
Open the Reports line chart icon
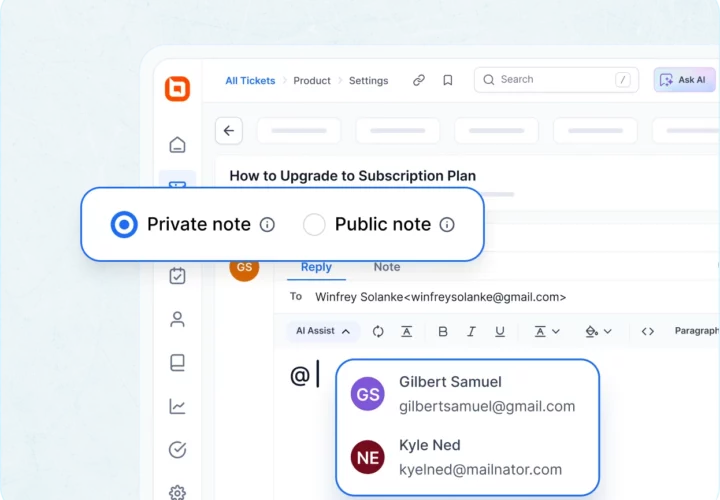coord(177,406)
